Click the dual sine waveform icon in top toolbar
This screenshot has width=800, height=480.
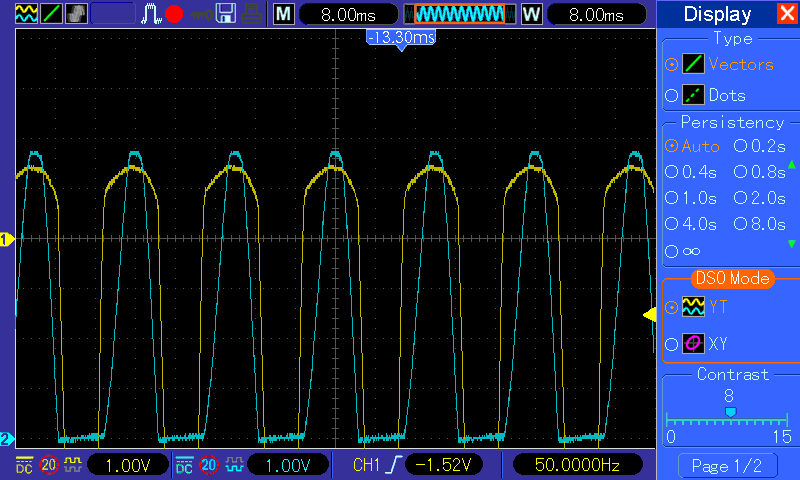tap(26, 14)
